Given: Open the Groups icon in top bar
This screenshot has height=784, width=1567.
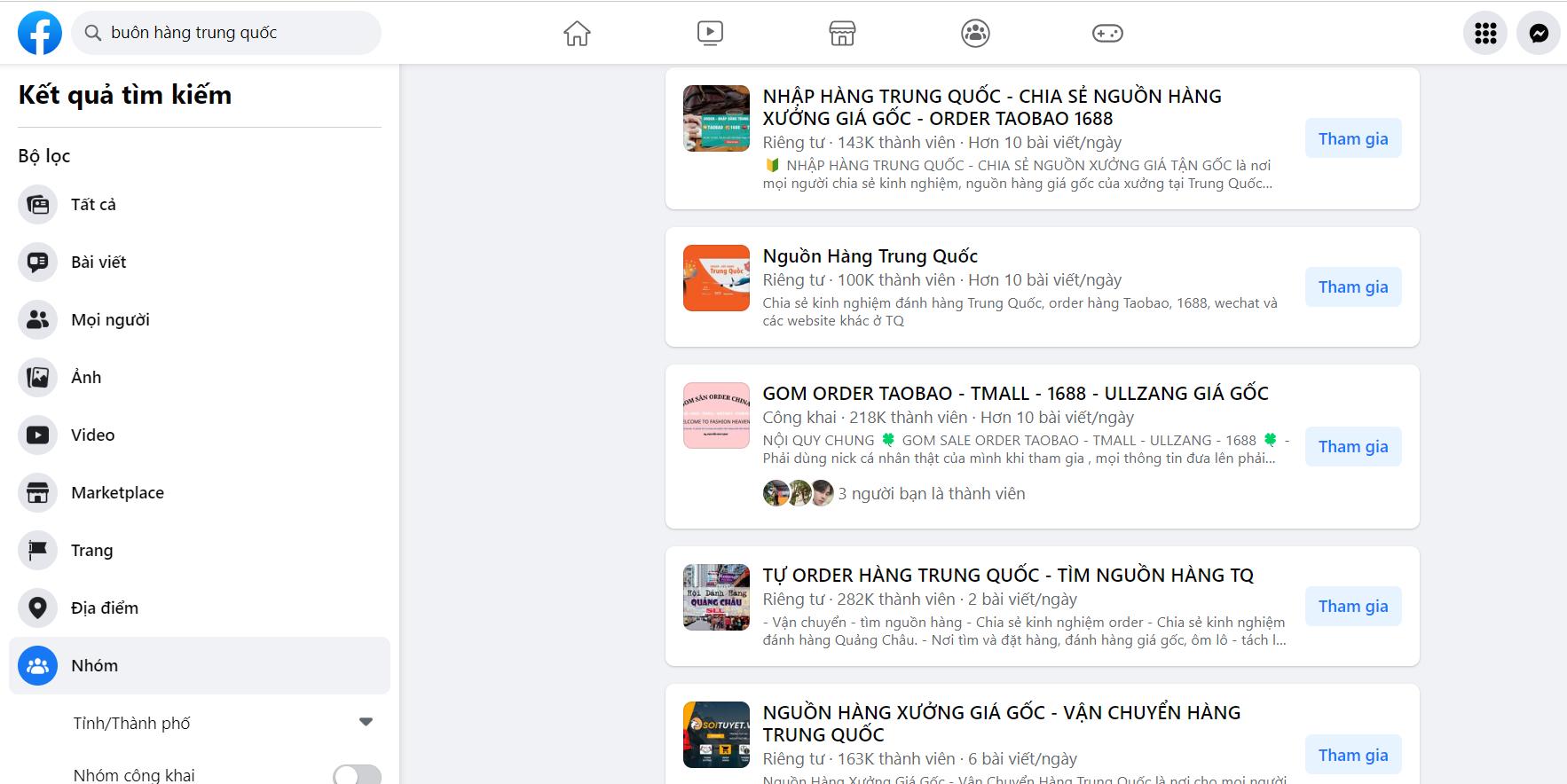Looking at the screenshot, I should pos(975,33).
